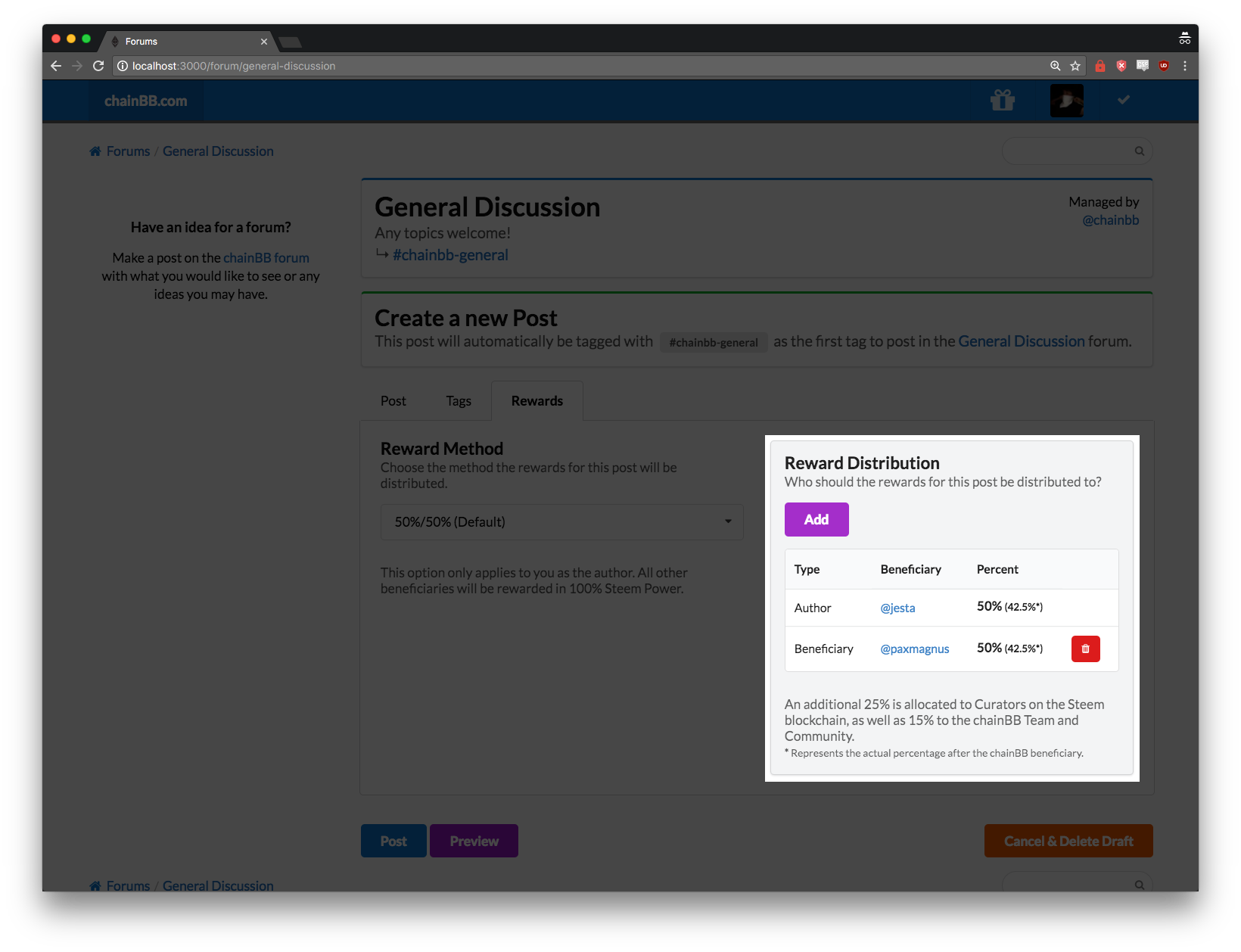Open a new browser tab
The width and height of the screenshot is (1241, 952).
click(x=291, y=42)
